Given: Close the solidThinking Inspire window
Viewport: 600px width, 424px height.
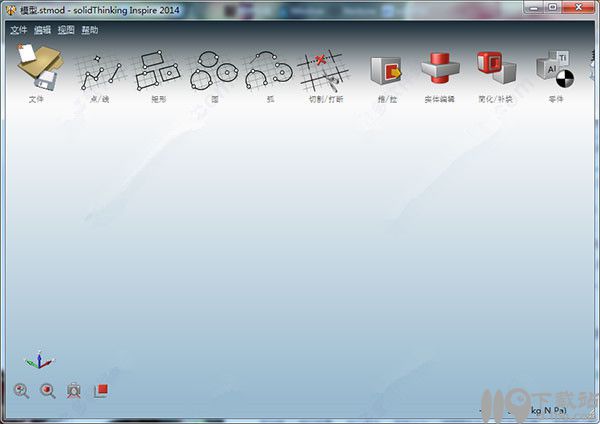Looking at the screenshot, I should pos(578,7).
